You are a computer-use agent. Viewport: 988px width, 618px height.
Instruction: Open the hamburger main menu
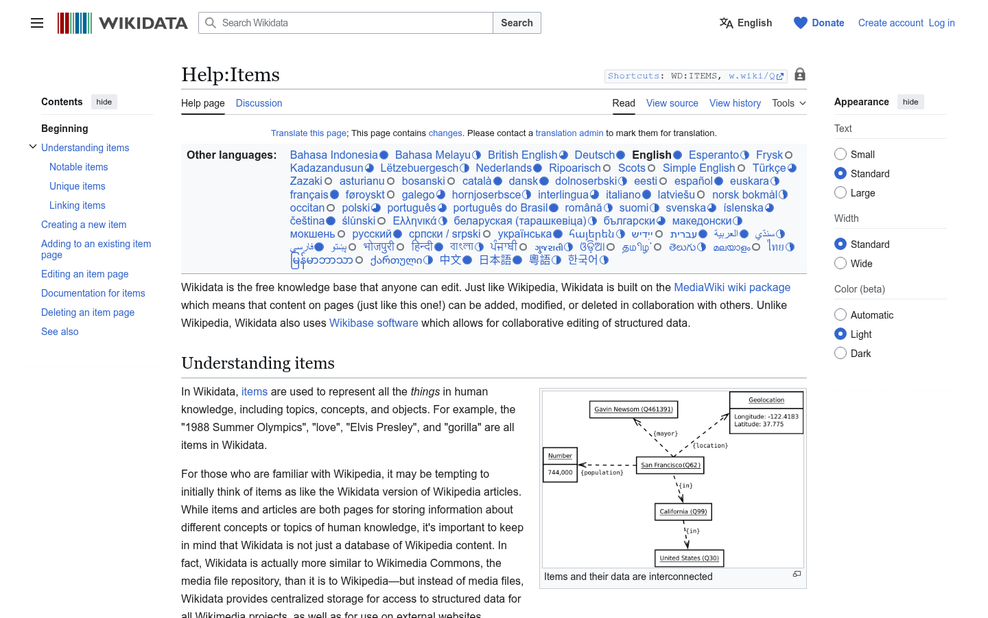[x=37, y=23]
